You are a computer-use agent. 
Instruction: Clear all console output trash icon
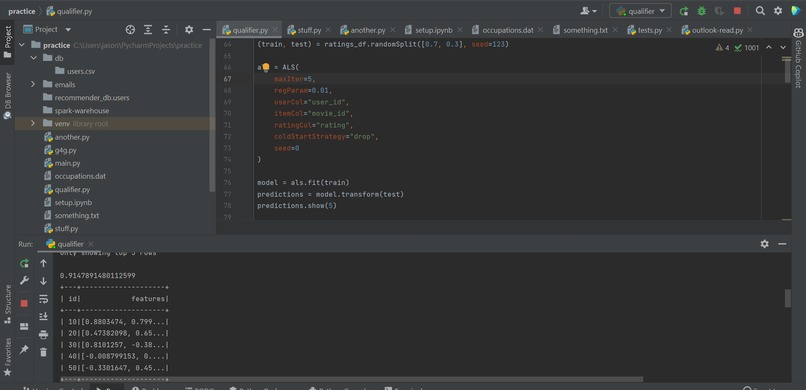coord(43,352)
